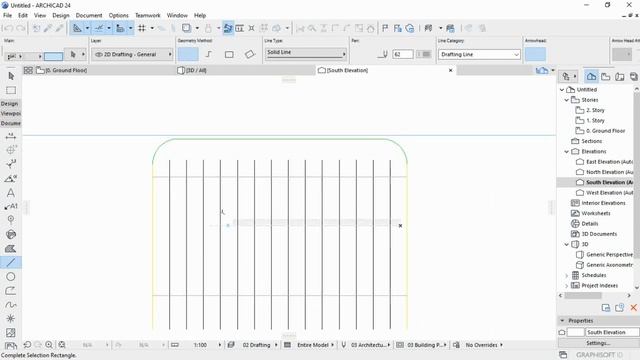Screen dimensions: 640x360
Task: Click delete red X in Navigator
Action: [x=633, y=308]
